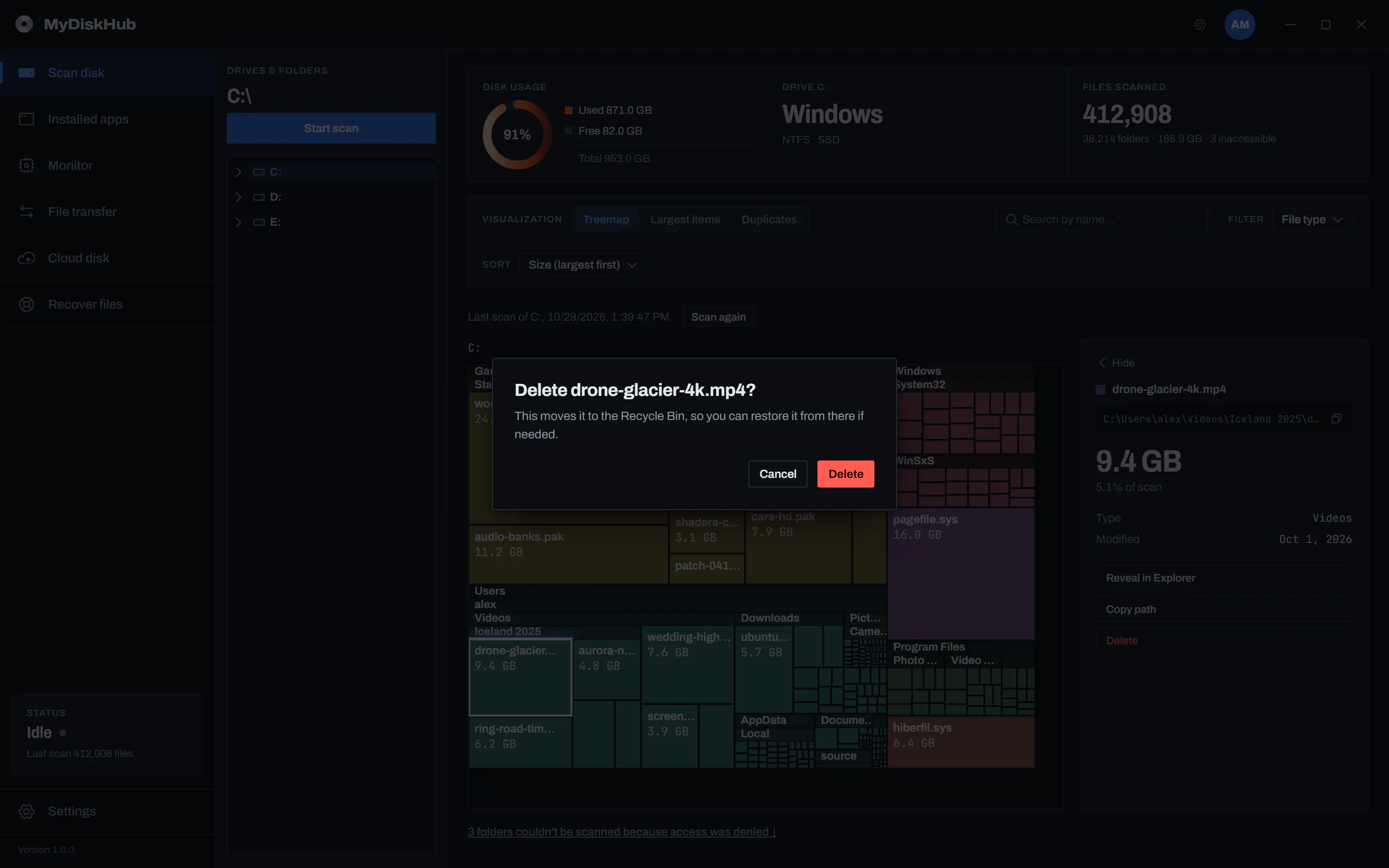Open the File transfer section
The image size is (1389, 868).
(108, 212)
